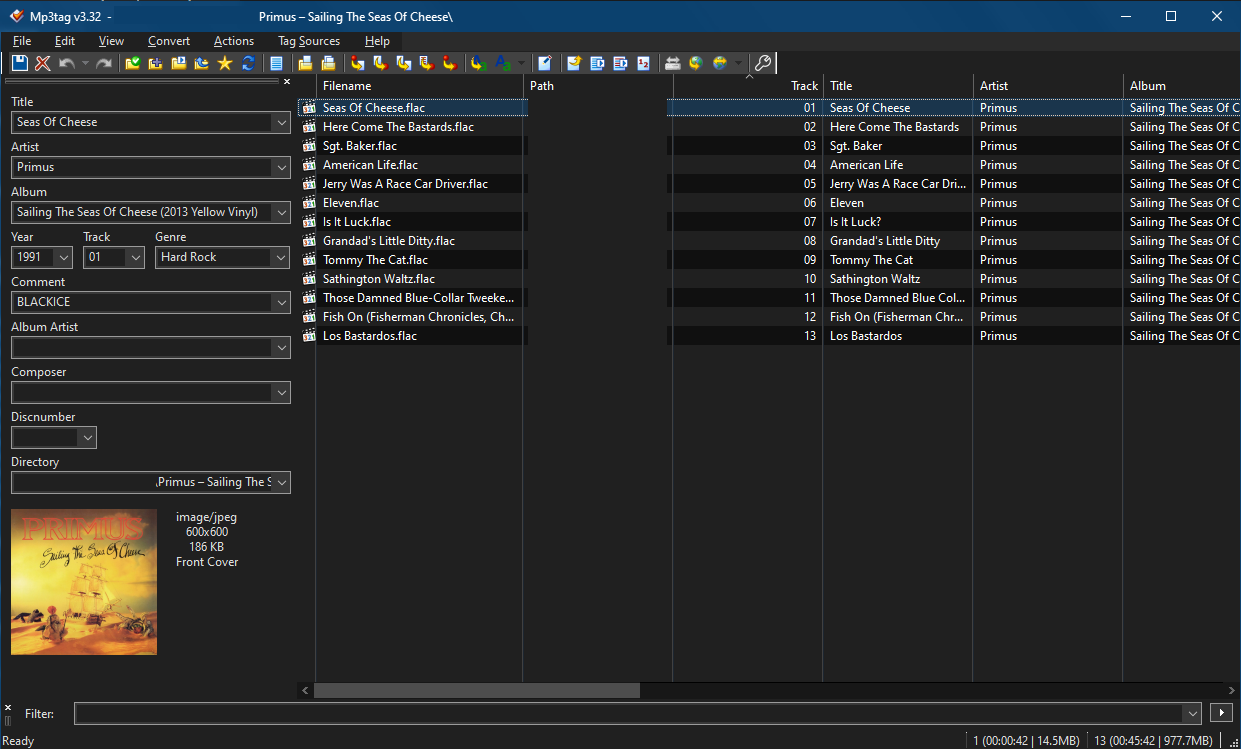Screen dimensions: 1241x749
Task: Sort by the Path column header
Action: [x=598, y=86]
